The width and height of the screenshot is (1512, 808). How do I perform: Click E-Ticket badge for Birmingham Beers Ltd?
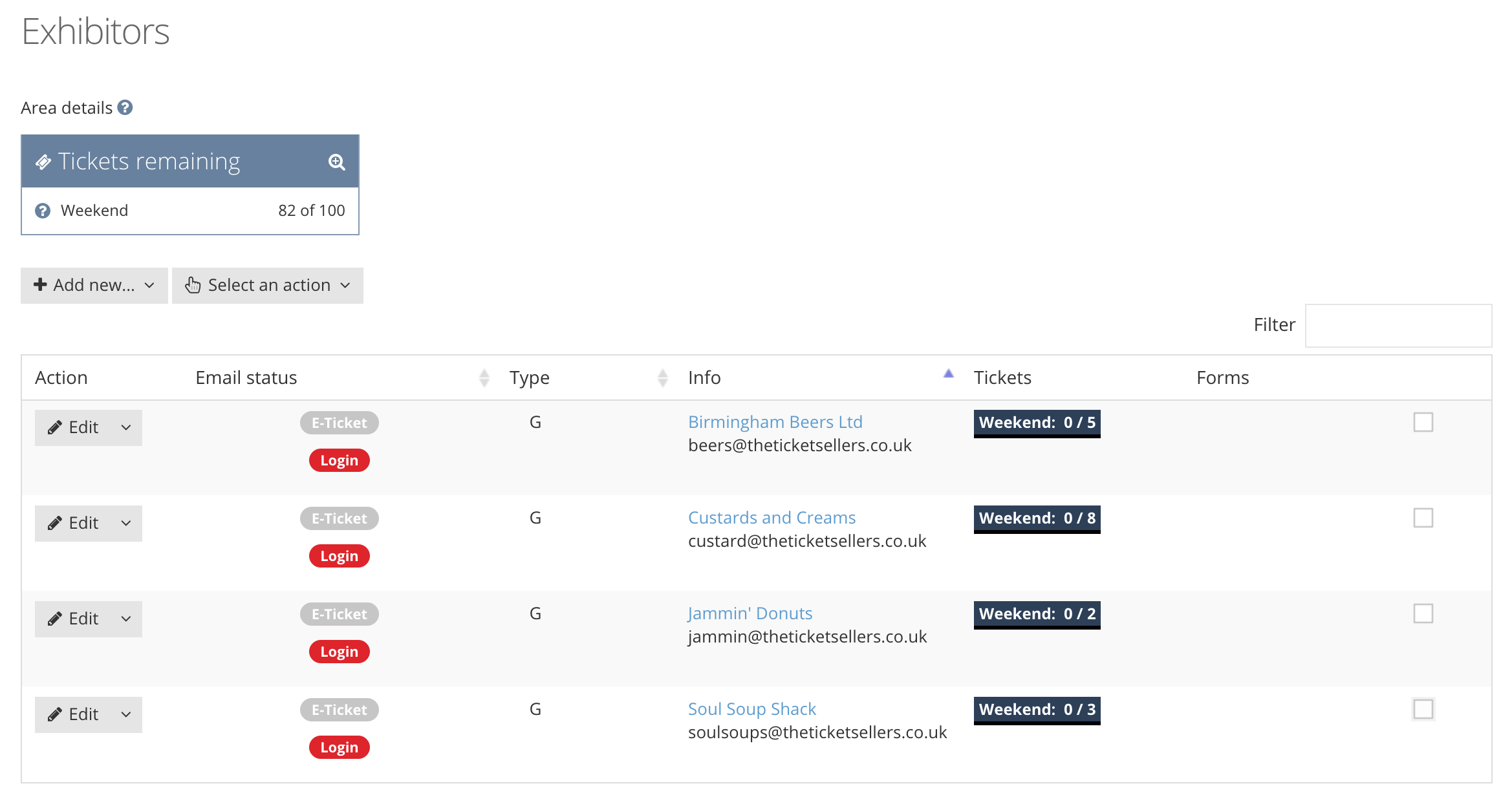click(x=339, y=423)
